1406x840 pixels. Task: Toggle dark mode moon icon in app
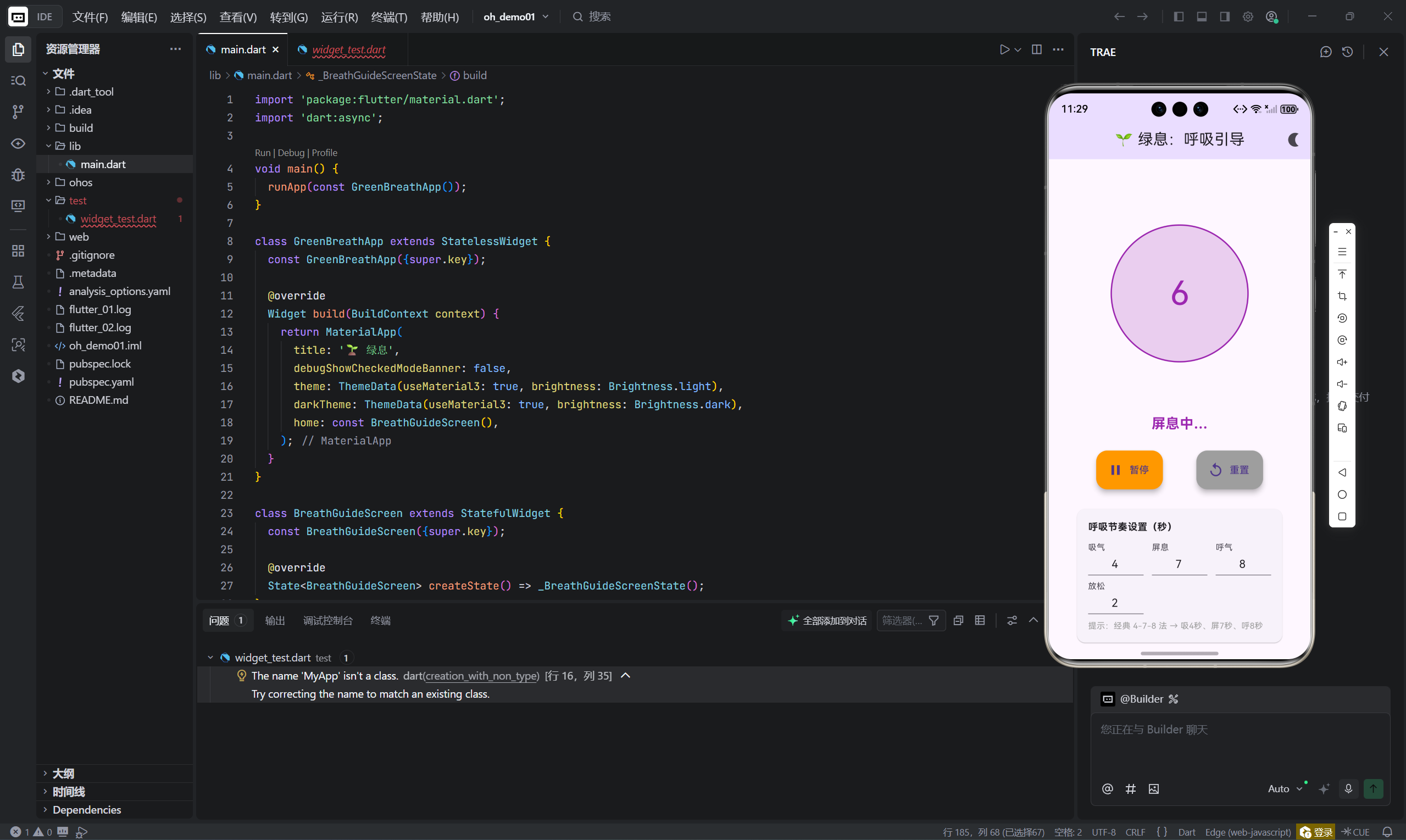point(1293,140)
